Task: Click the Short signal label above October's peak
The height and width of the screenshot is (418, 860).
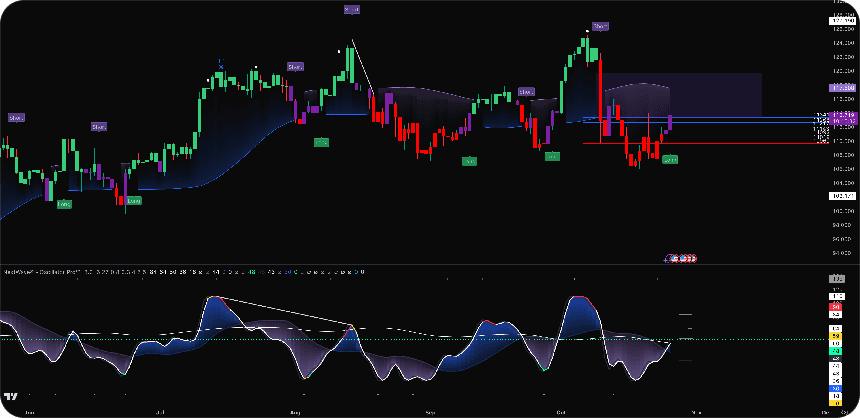Action: 600,26
